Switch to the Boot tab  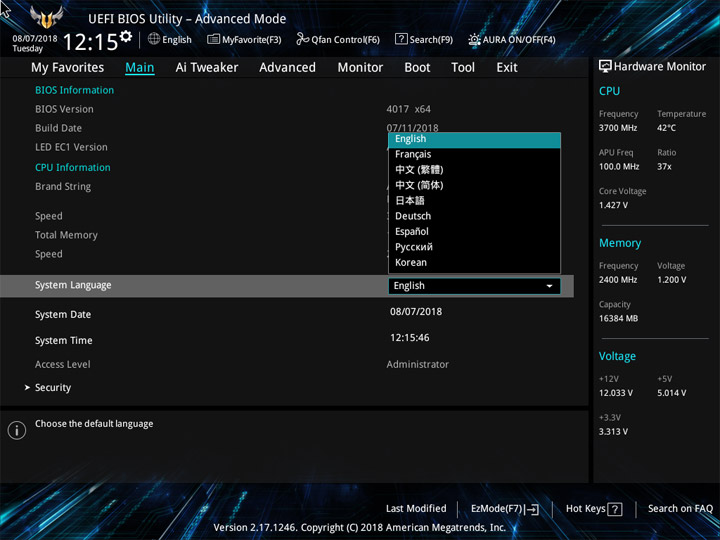point(417,68)
